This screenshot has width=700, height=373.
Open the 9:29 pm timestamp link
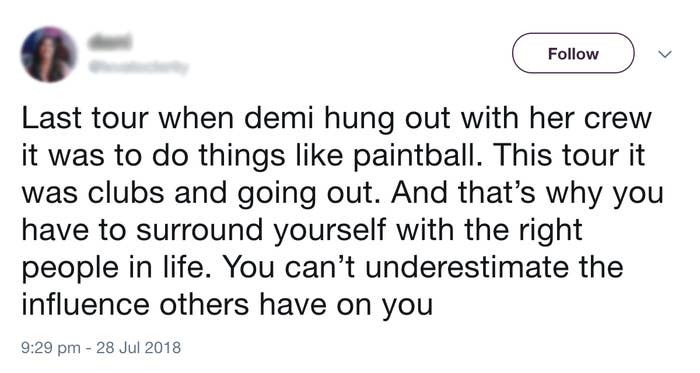(51, 347)
